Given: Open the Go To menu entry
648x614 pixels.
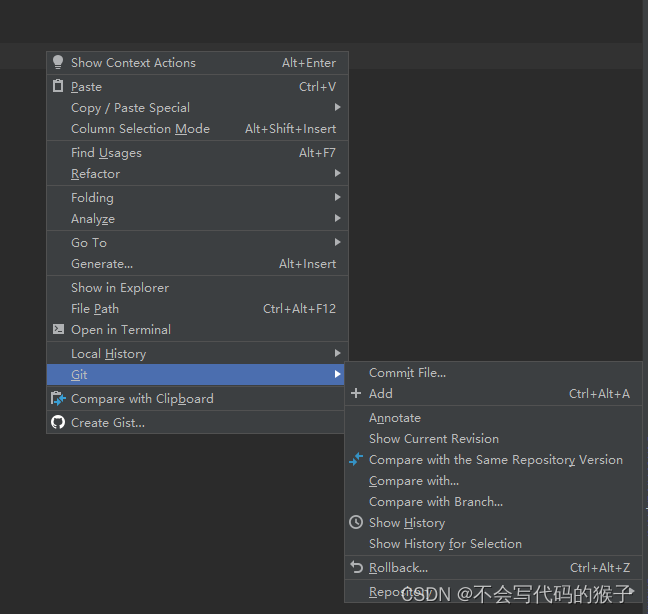Looking at the screenshot, I should [197, 243].
